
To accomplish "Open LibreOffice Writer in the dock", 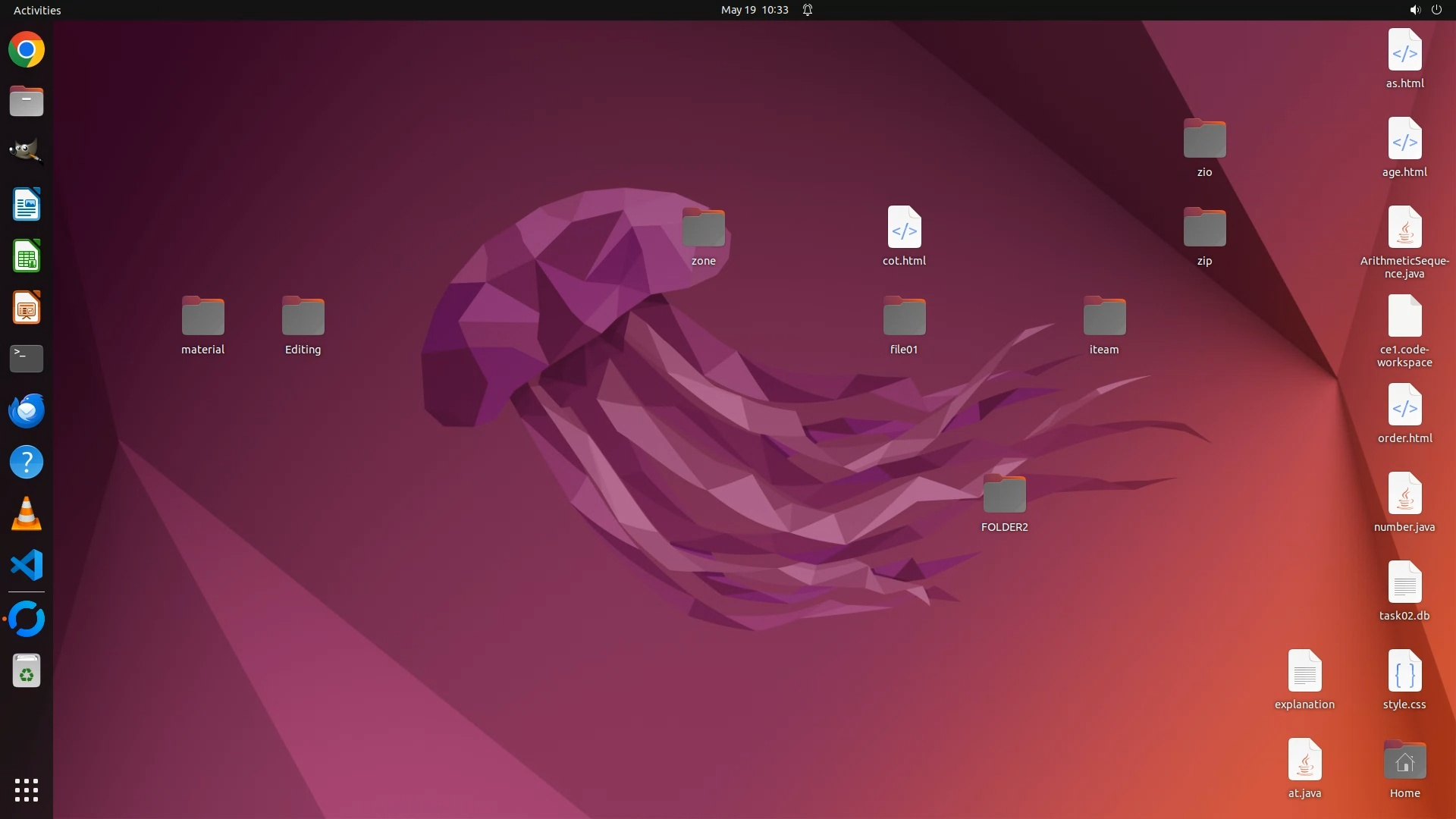I will (27, 205).
